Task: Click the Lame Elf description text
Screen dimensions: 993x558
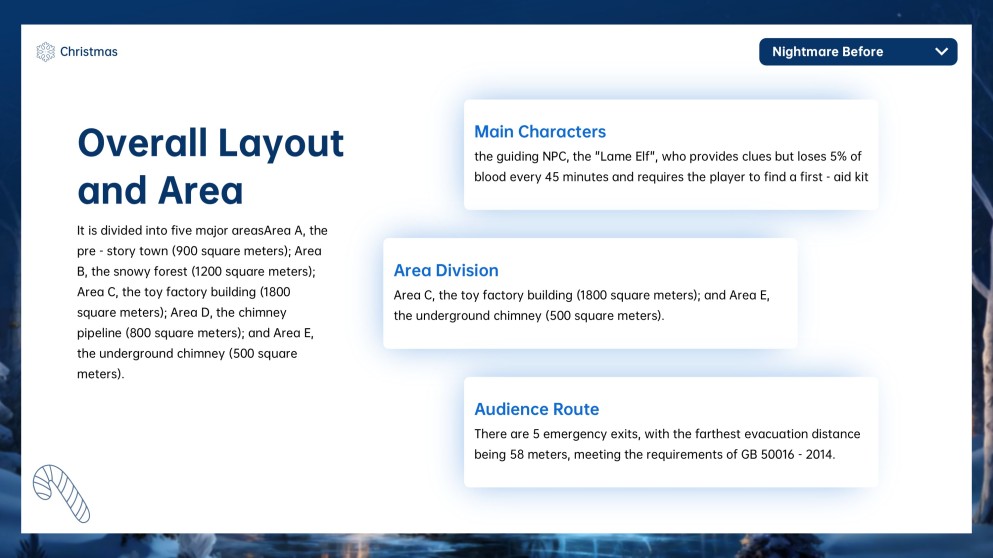Action: [667, 167]
